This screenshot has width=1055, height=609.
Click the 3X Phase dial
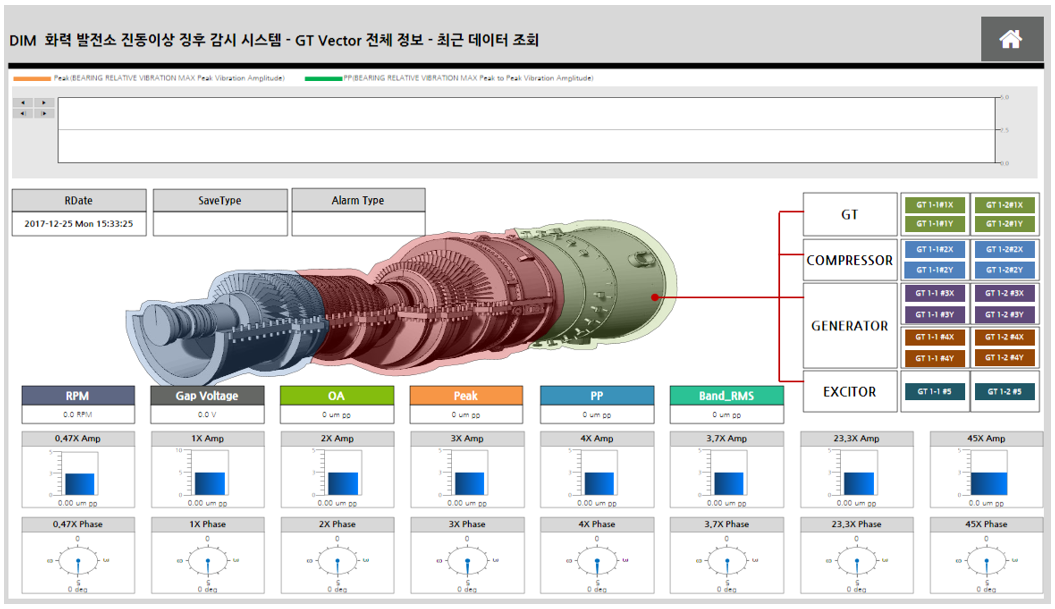click(x=467, y=561)
